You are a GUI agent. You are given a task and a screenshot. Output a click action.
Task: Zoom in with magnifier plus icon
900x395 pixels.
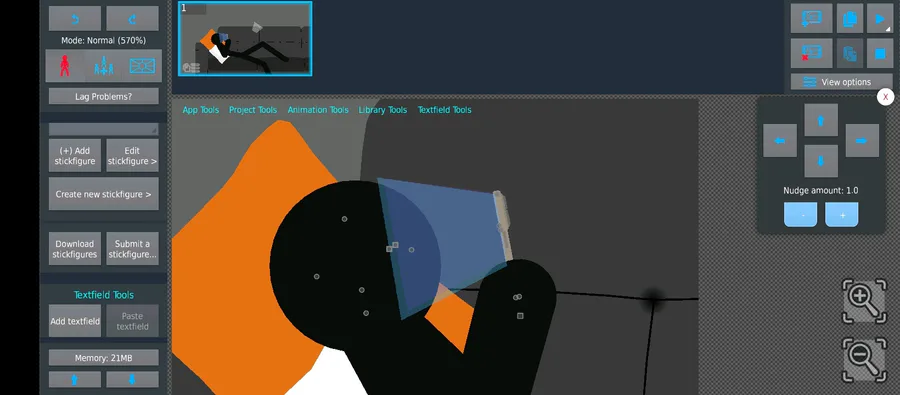[x=864, y=301]
